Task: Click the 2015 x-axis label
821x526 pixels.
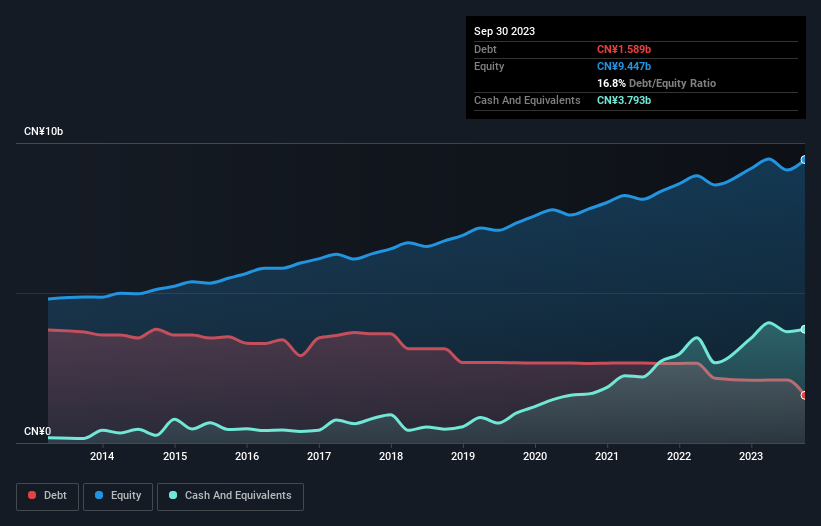Action: [175, 456]
